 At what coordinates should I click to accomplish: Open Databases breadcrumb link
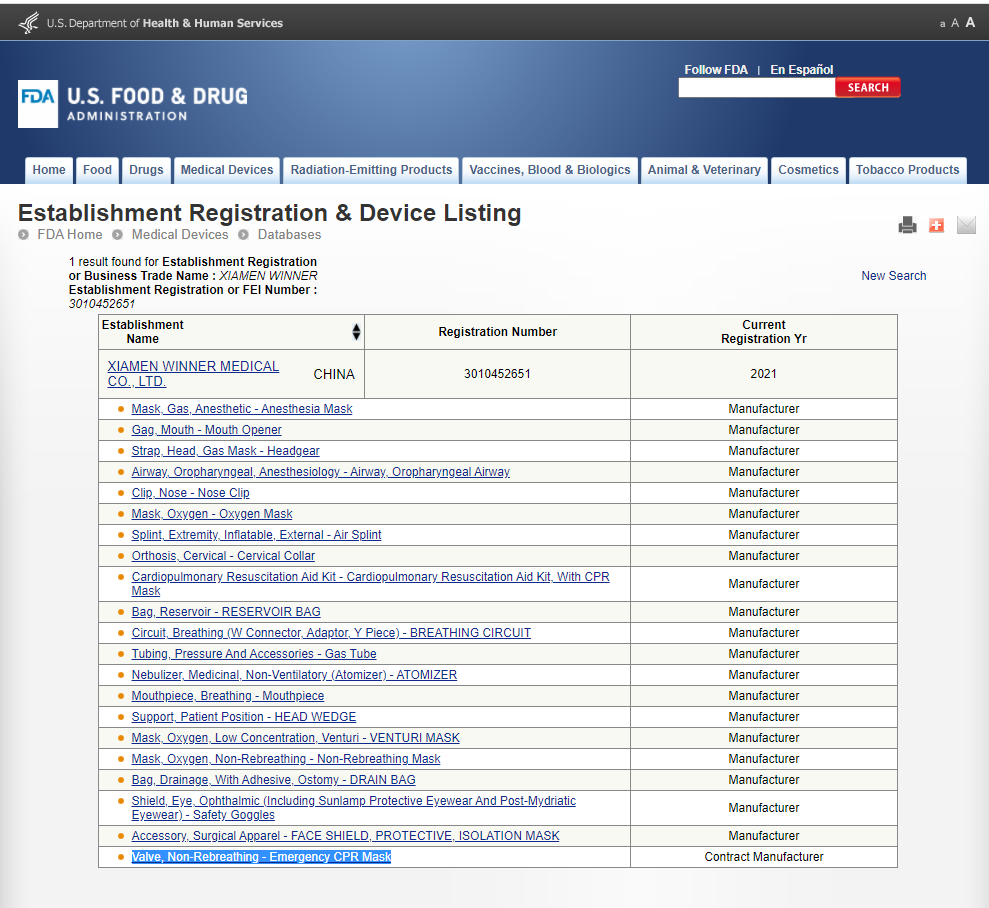[290, 235]
